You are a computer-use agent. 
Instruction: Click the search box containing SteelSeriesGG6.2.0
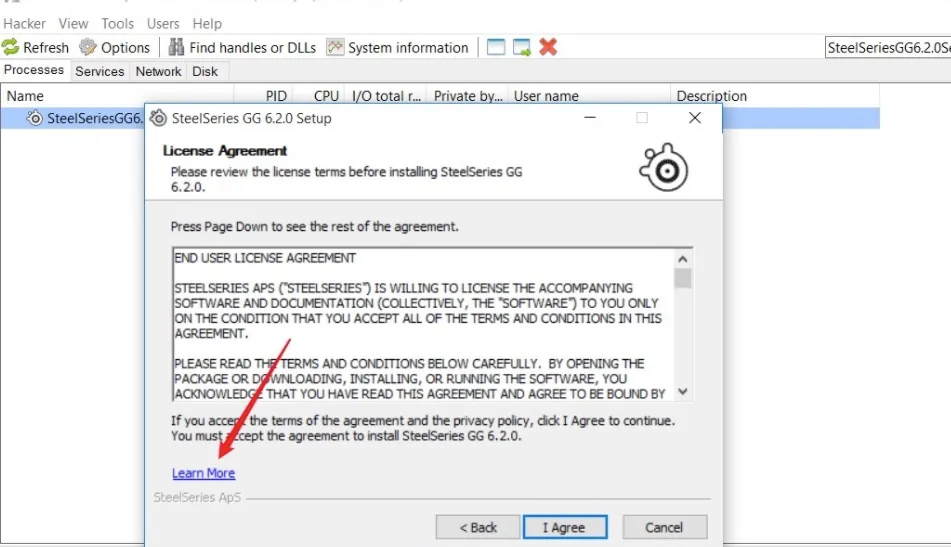(888, 47)
